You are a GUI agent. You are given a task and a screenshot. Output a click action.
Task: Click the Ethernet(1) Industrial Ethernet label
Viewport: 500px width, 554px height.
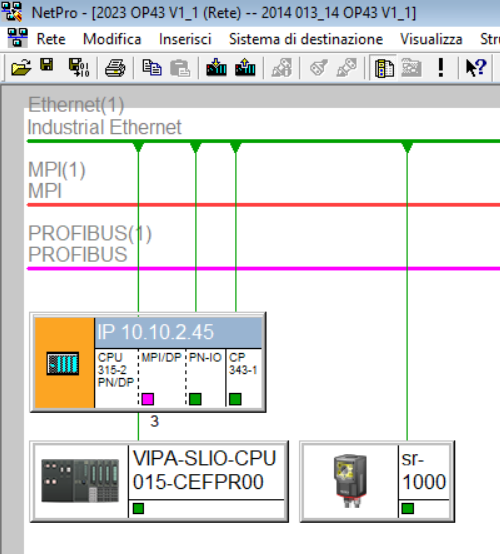(104, 116)
